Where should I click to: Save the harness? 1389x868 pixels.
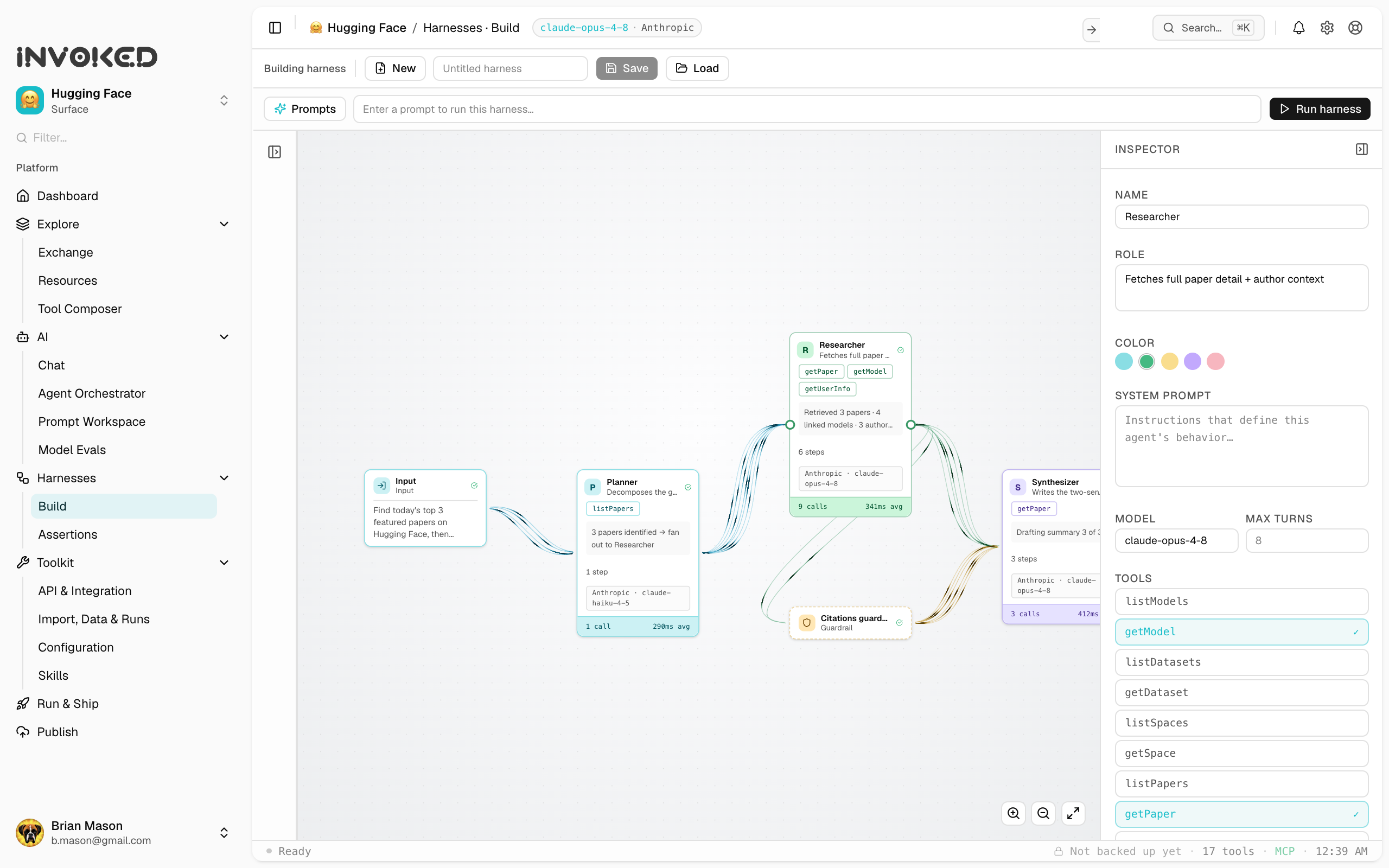click(x=626, y=68)
